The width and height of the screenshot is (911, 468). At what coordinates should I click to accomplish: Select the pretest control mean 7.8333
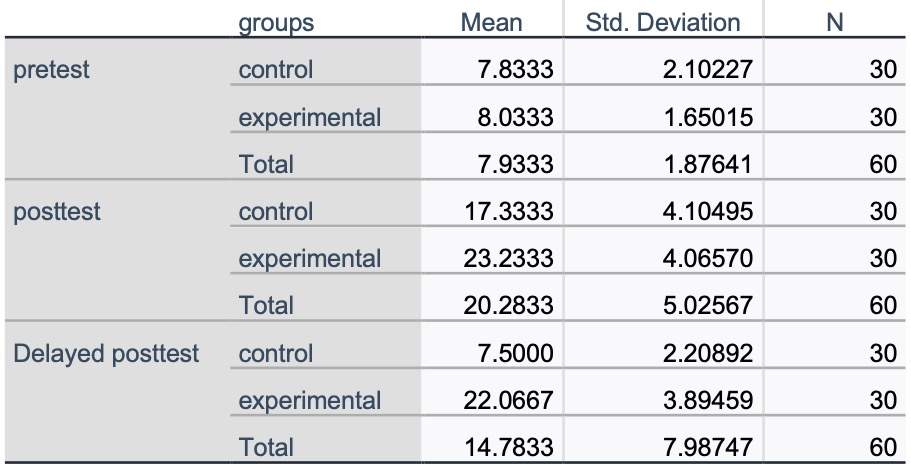516,70
